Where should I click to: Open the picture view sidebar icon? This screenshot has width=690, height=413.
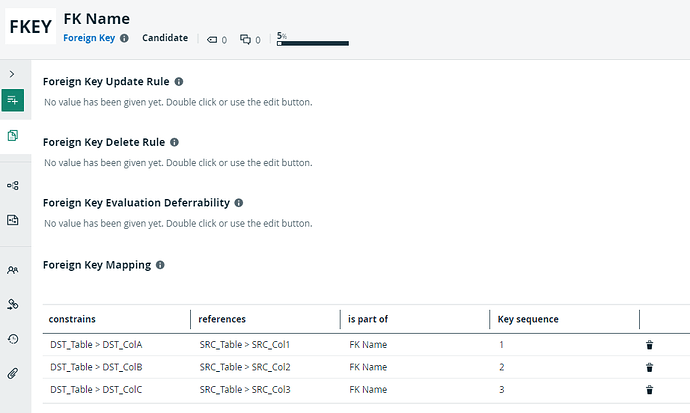pos(13,220)
